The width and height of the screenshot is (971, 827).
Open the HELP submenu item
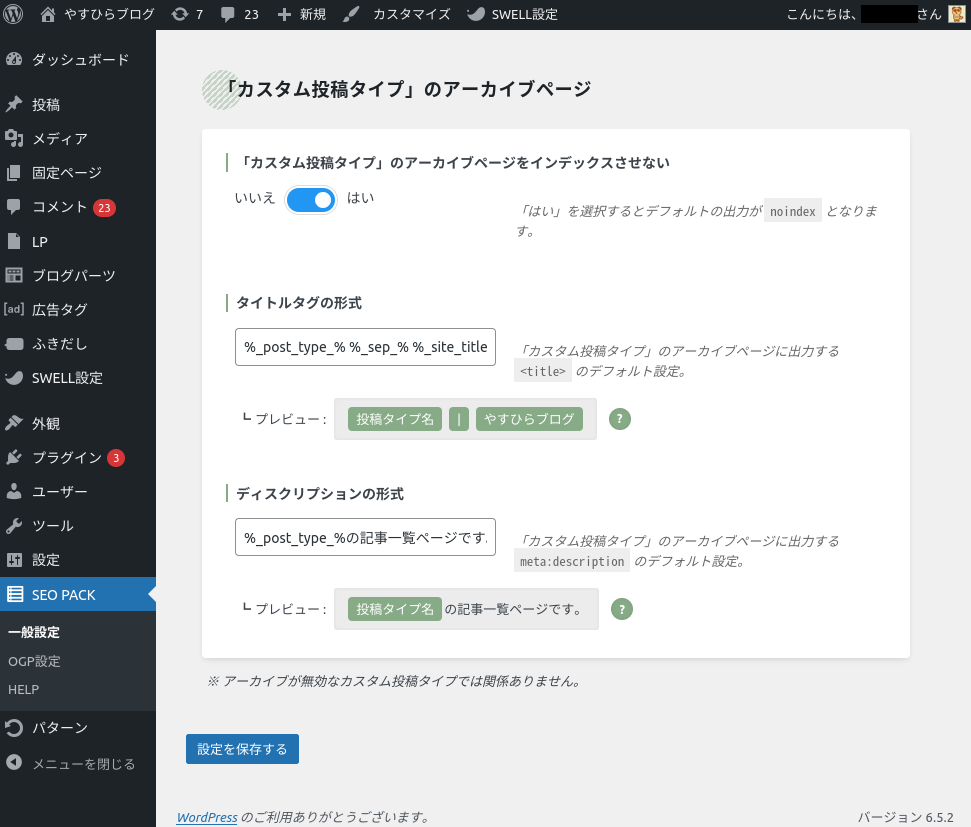[23, 690]
